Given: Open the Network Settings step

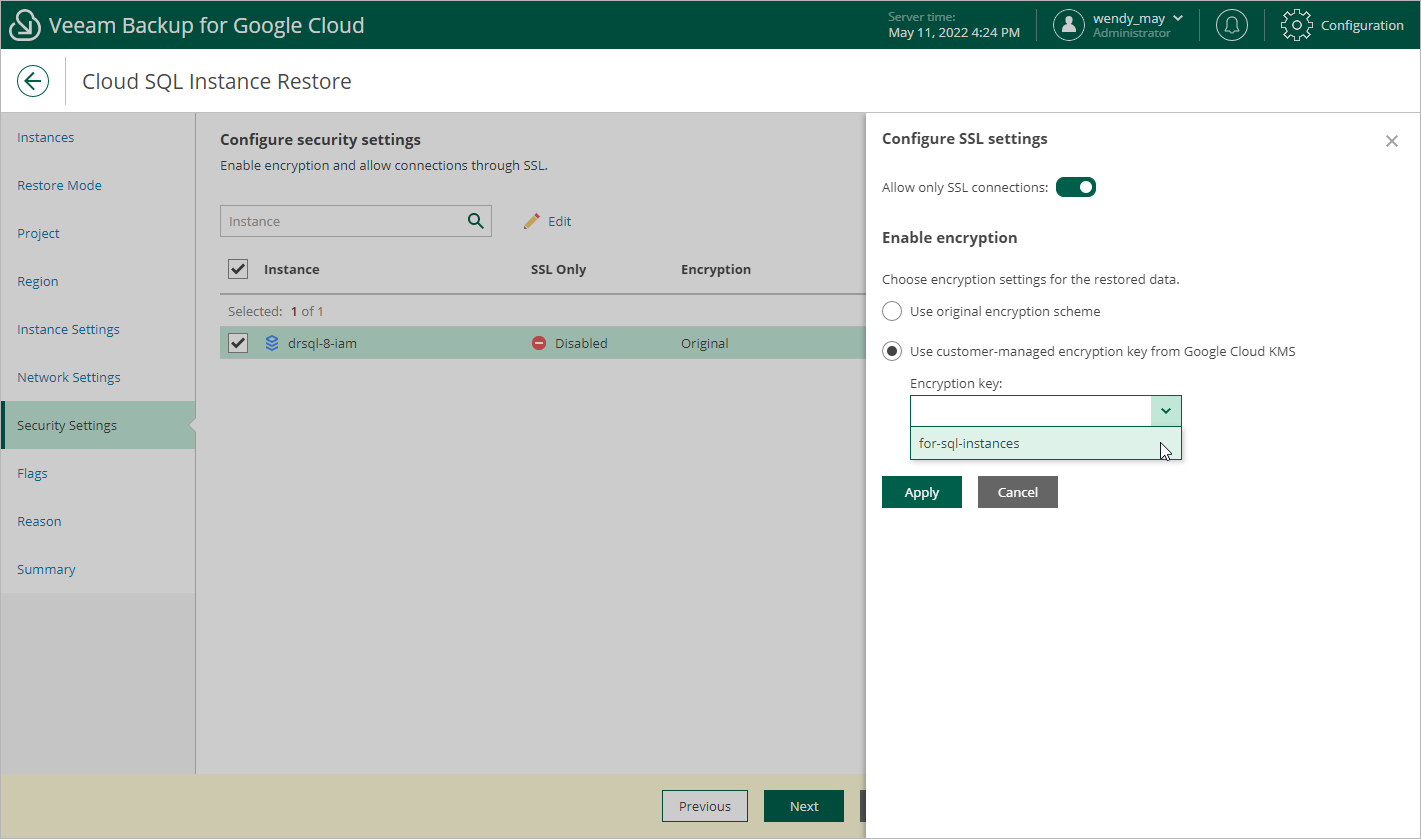Looking at the screenshot, I should (x=68, y=377).
